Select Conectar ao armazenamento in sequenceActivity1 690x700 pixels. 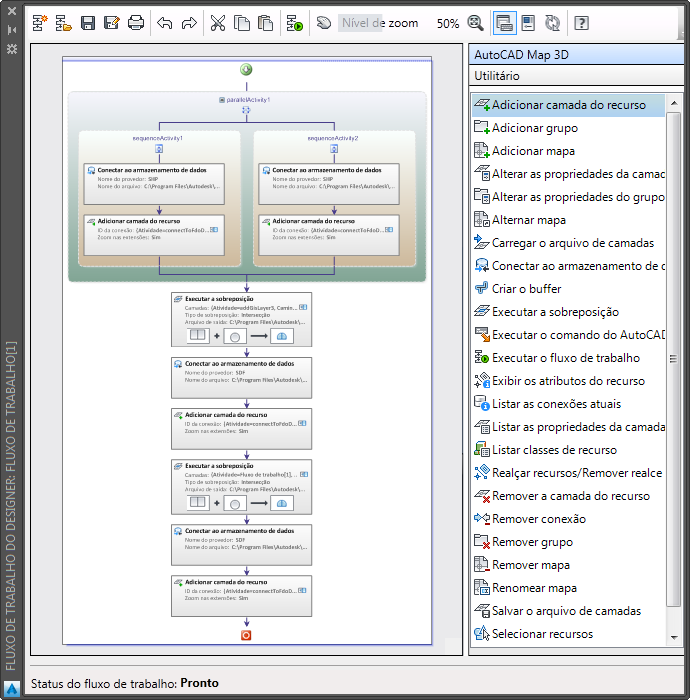pyautogui.click(x=154, y=184)
